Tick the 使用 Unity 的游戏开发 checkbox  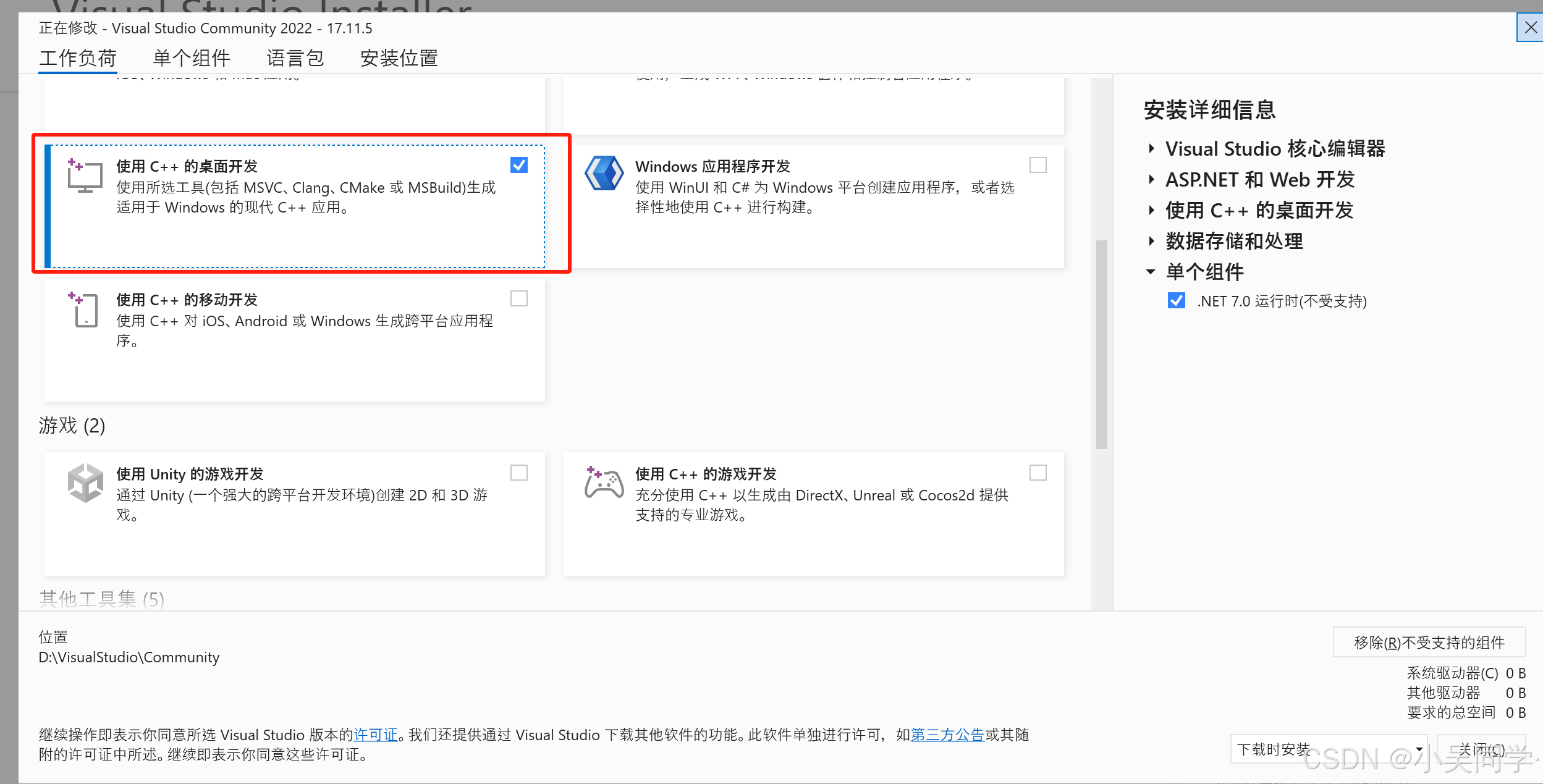tap(519, 473)
